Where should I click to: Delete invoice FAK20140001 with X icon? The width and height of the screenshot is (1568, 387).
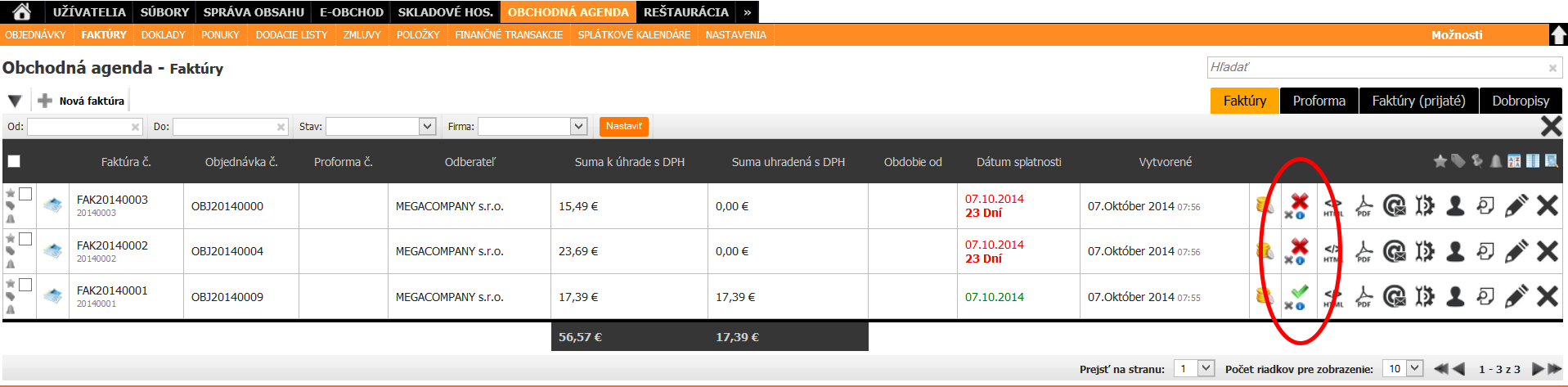[x=1547, y=296]
